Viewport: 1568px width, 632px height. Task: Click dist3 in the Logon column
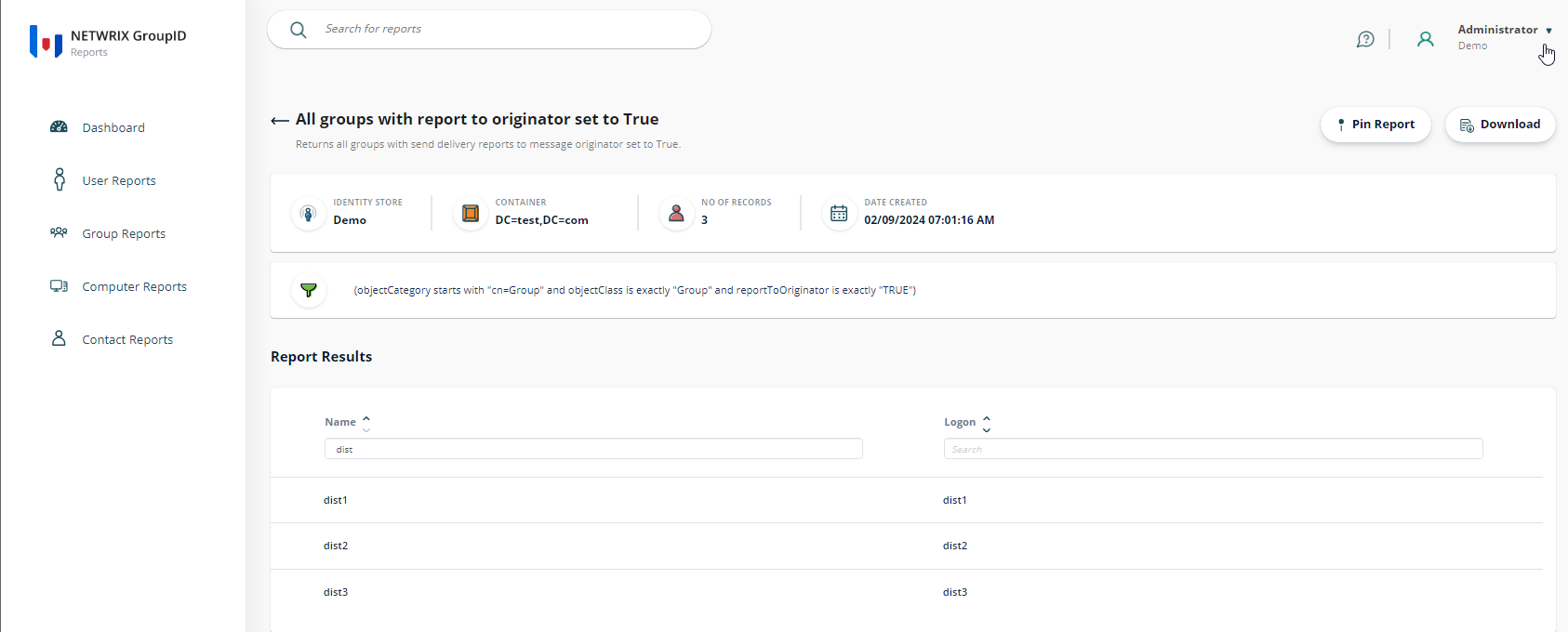click(x=955, y=592)
